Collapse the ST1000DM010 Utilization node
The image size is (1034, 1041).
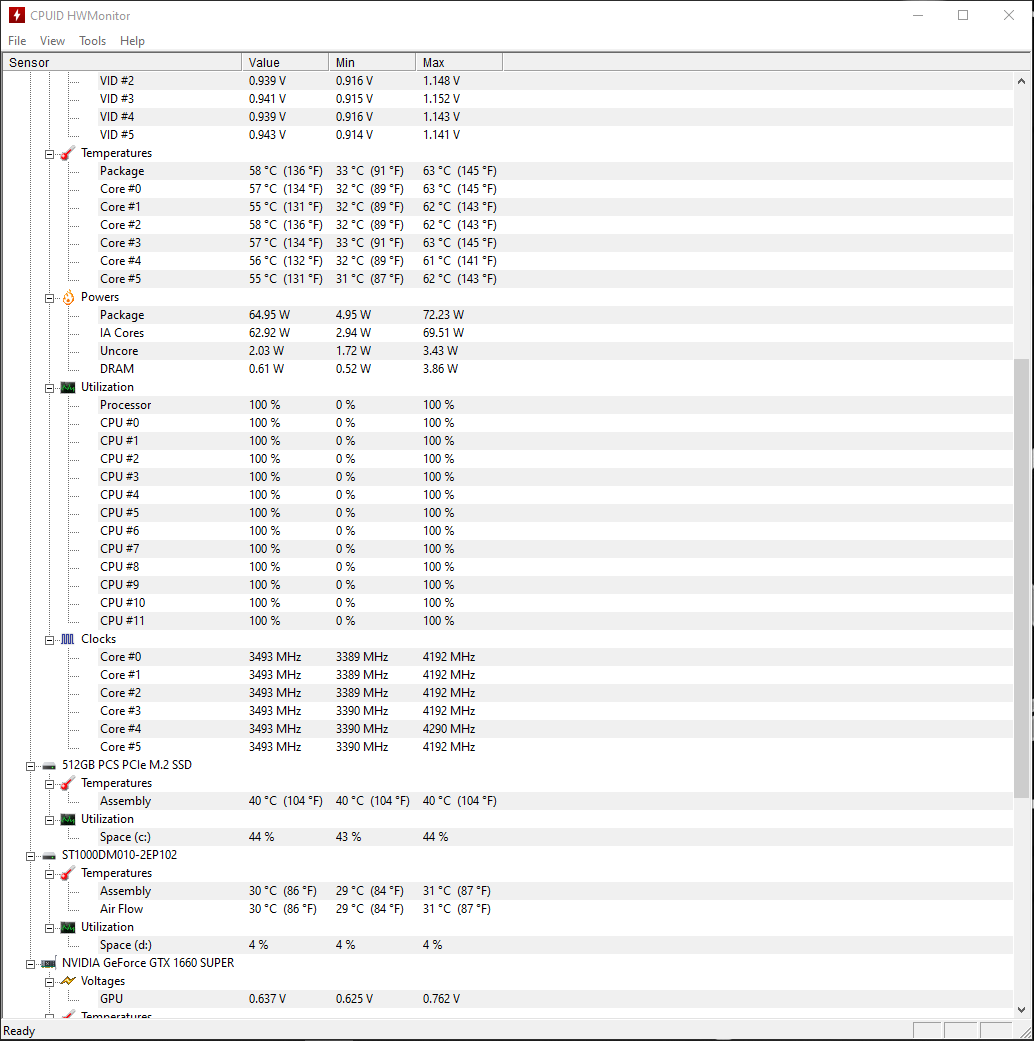click(49, 928)
